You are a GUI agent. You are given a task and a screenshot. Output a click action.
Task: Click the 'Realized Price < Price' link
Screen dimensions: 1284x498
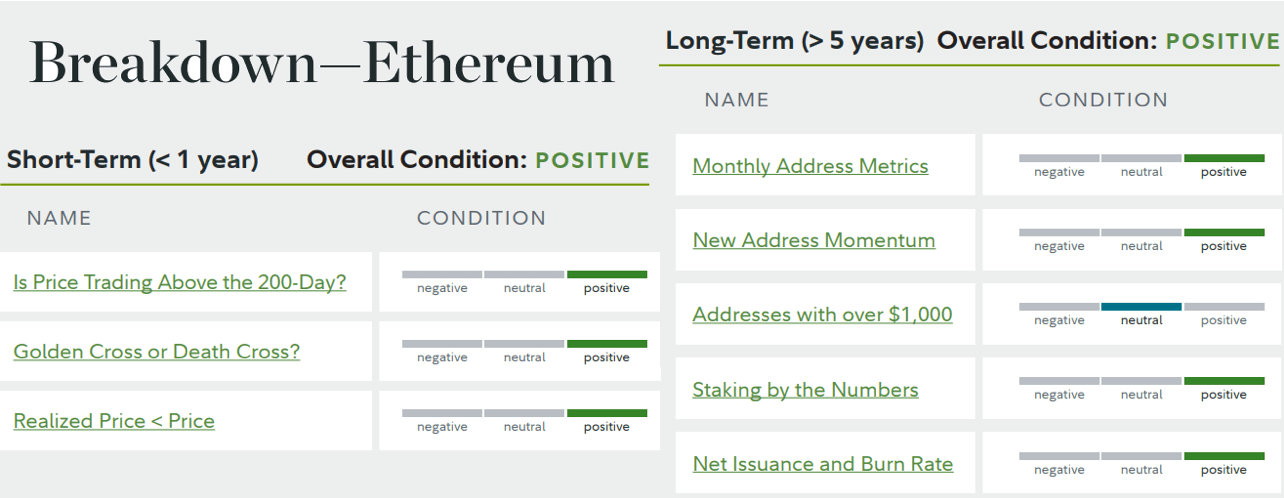pyautogui.click(x=114, y=421)
